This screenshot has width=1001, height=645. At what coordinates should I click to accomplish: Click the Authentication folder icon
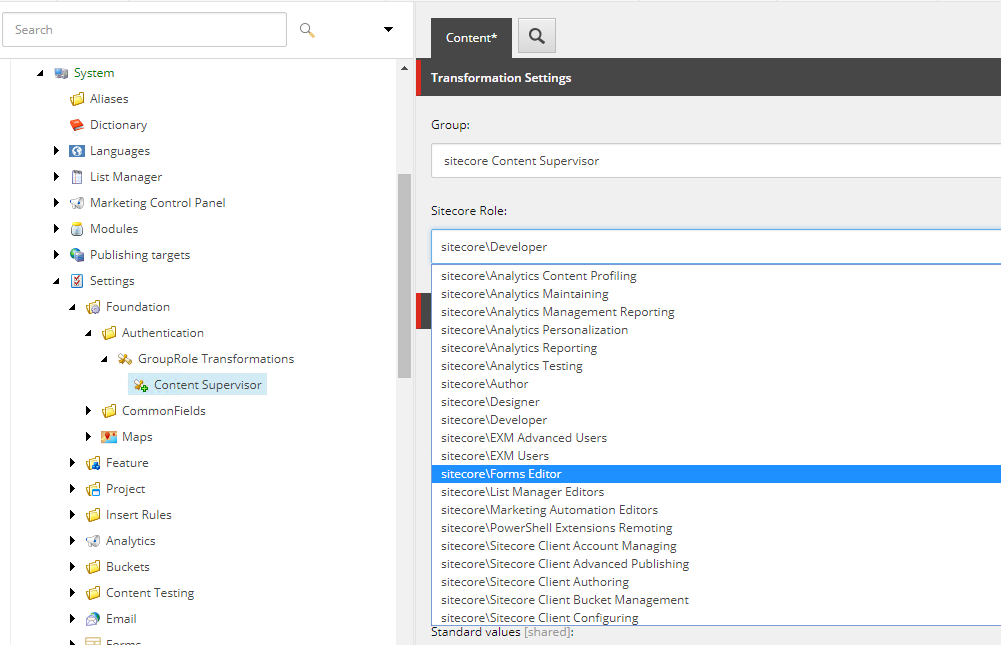109,333
